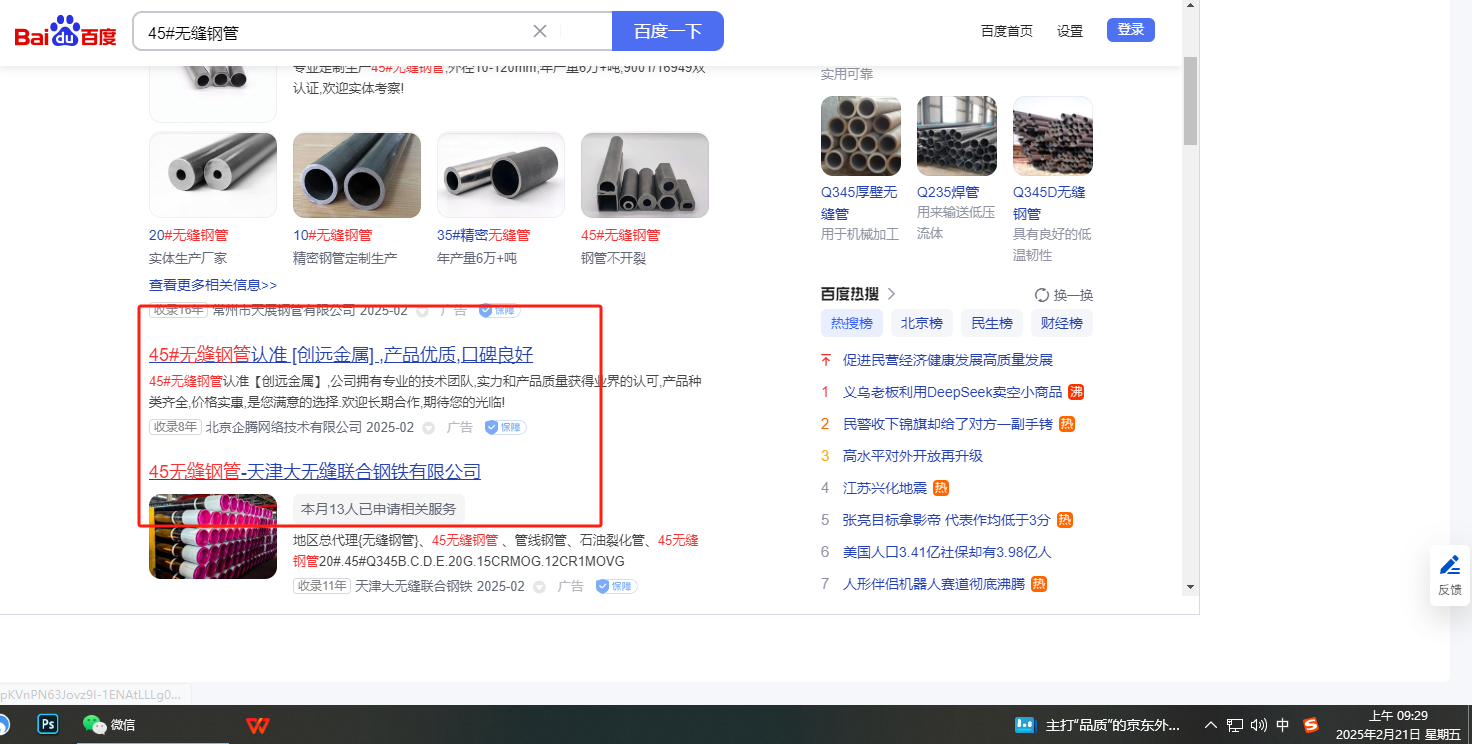The width and height of the screenshot is (1472, 744).
Task: Click the 保障 badge beside 天津大无缝联合钢铁
Action: click(x=616, y=586)
